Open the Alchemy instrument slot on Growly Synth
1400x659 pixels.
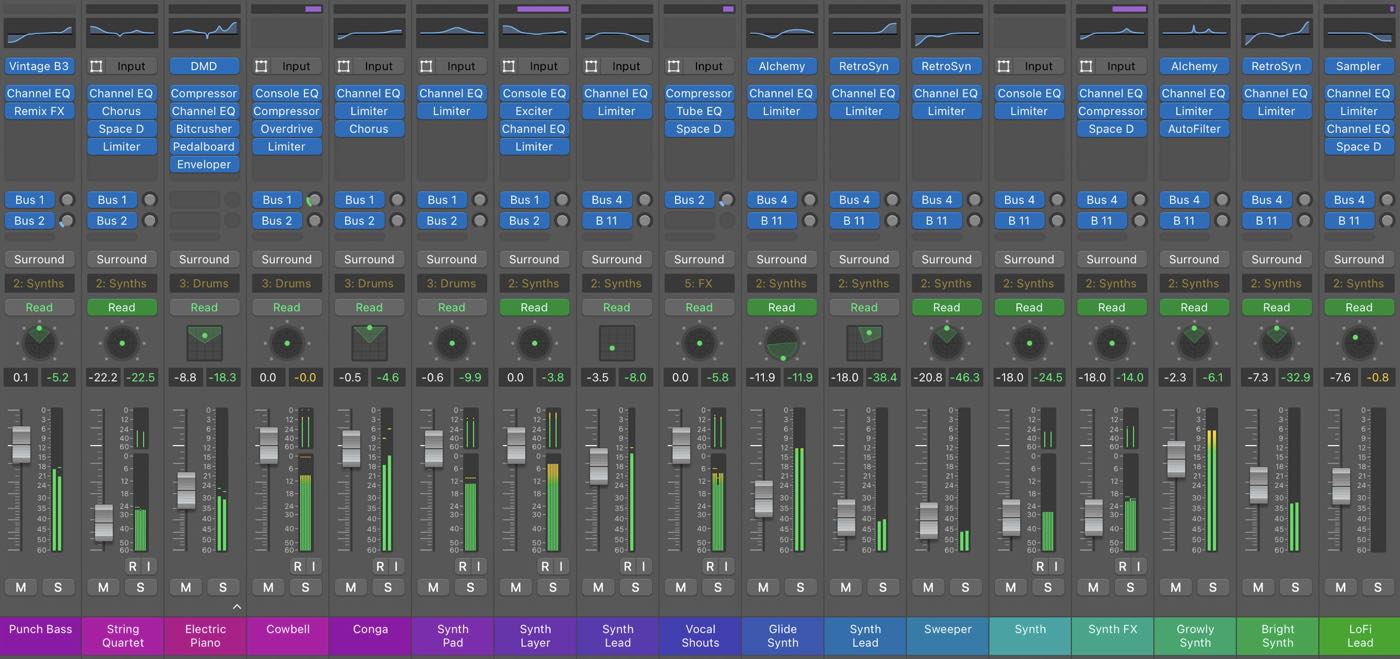click(x=1193, y=66)
